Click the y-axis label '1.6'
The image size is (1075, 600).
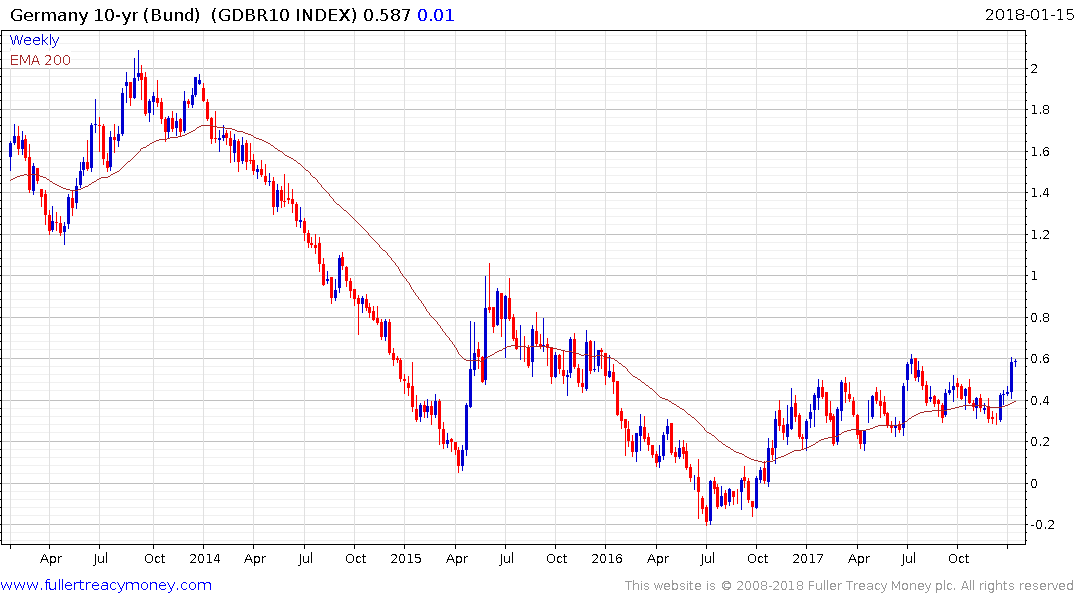pyautogui.click(x=1039, y=152)
